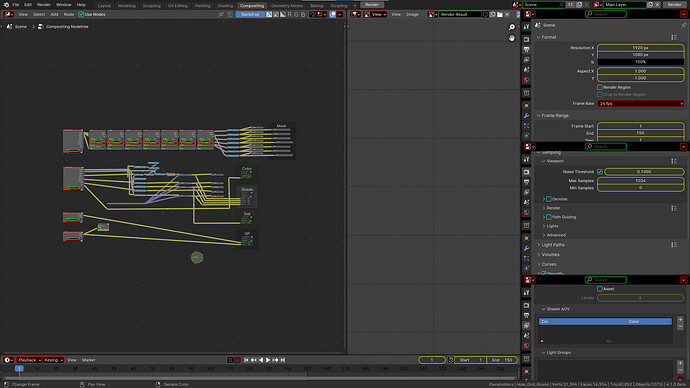Jump to first frame in timeline
This screenshot has width=690, height=388.
coord(246,360)
